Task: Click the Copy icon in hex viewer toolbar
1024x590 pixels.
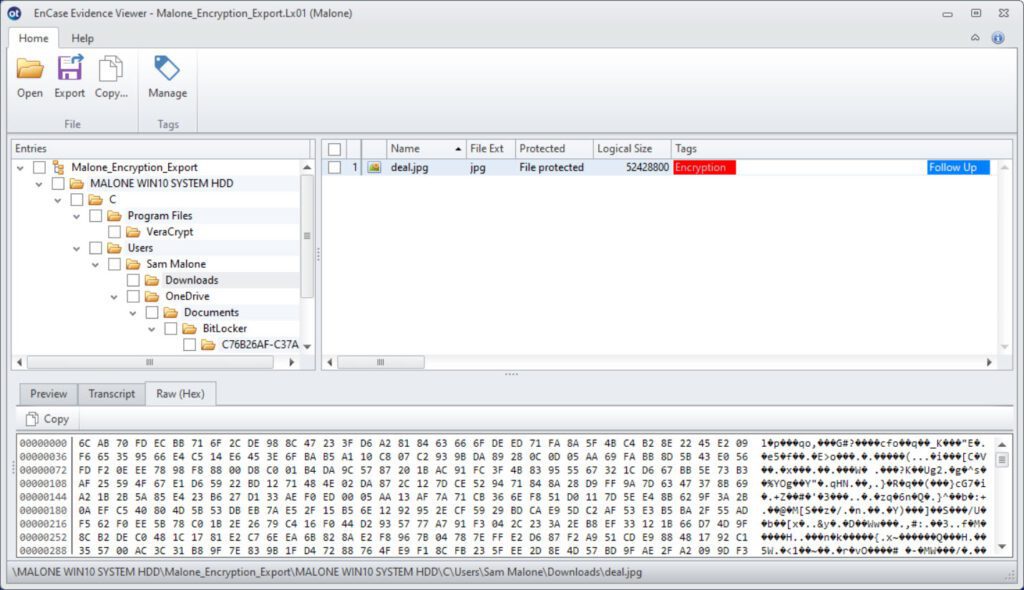Action: [32, 419]
